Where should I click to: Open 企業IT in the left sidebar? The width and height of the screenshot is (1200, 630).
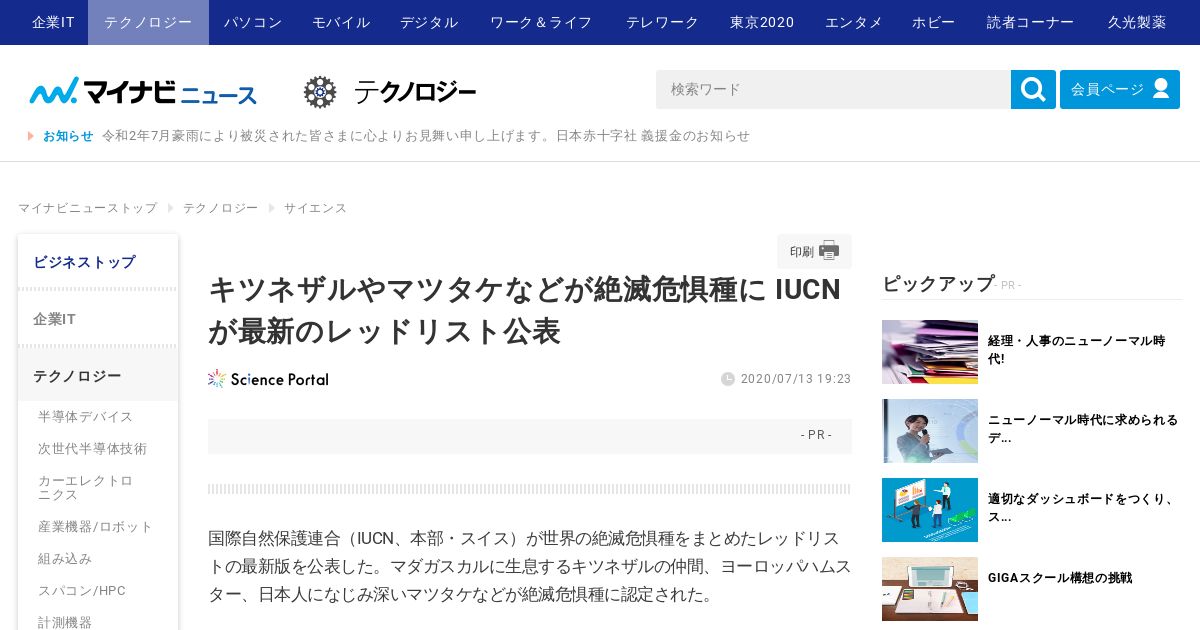click(98, 319)
